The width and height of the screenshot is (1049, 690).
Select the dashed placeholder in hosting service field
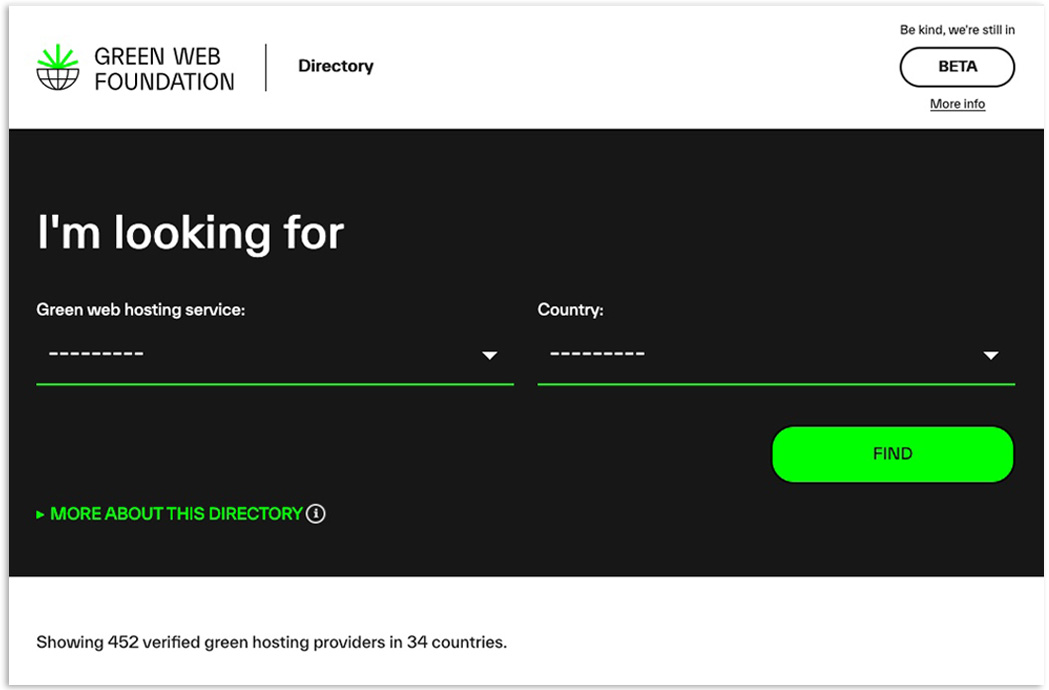(x=96, y=353)
